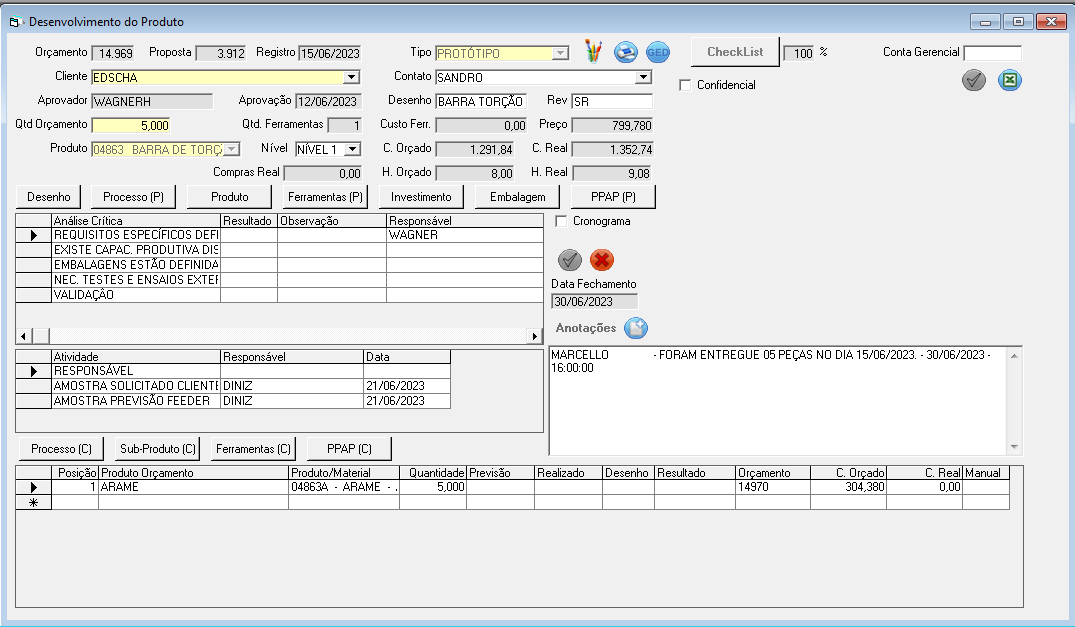Click the Quantidade column header

pyautogui.click(x=433, y=473)
